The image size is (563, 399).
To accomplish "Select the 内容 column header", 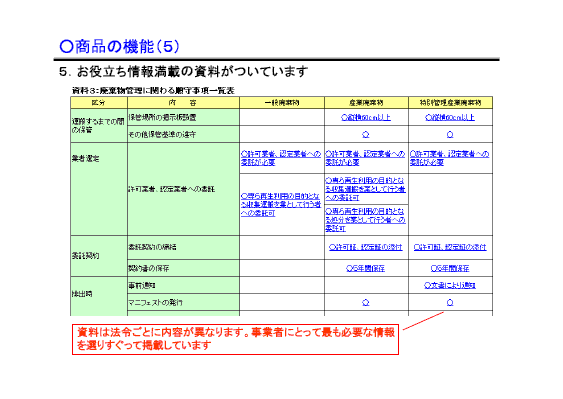I will click(183, 103).
